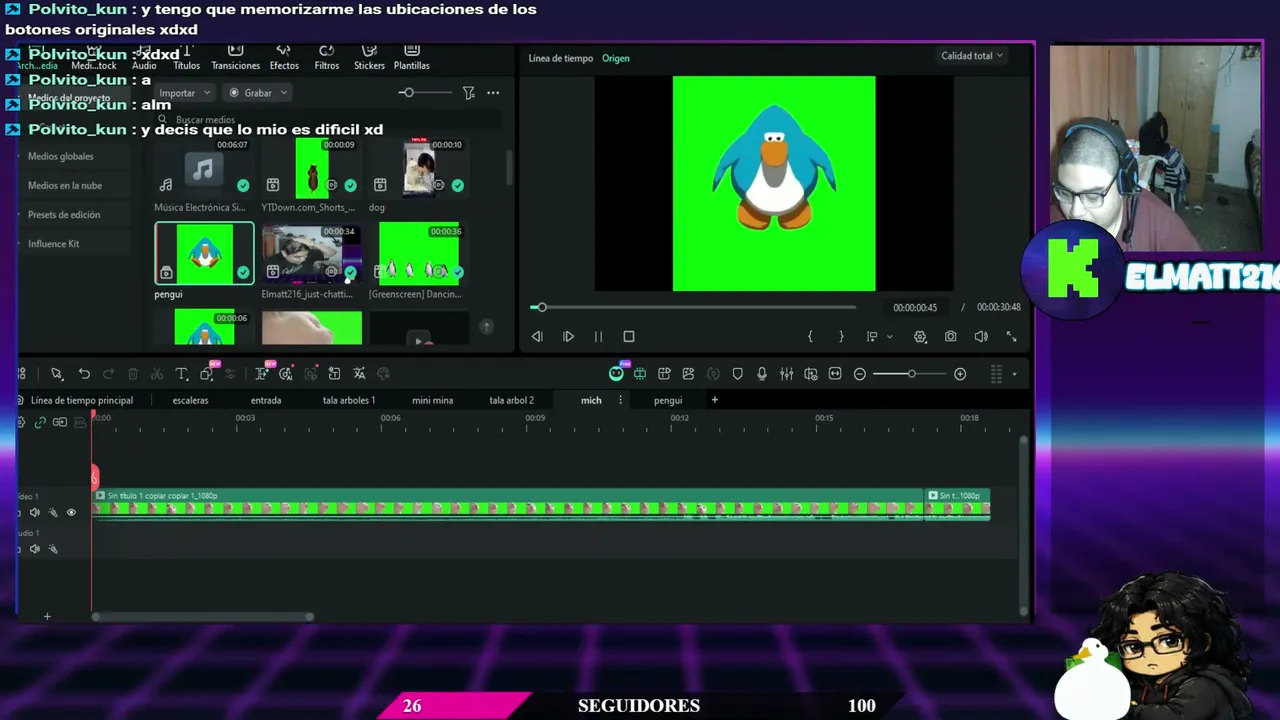The image size is (1280, 720).
Task: Adjust the timeline zoom slider
Action: click(x=910, y=374)
